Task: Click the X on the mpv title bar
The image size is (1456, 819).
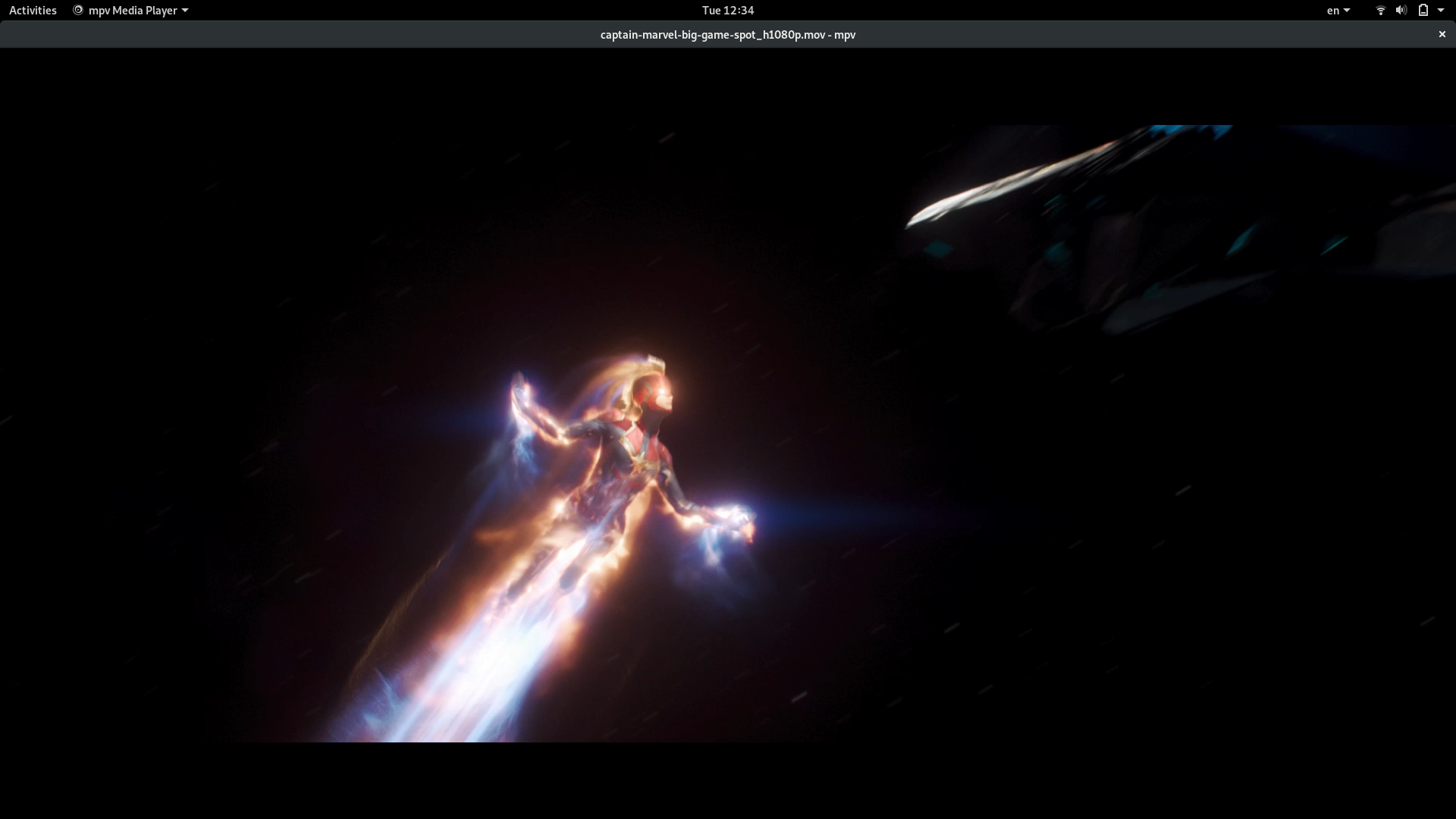Action: point(1442,34)
